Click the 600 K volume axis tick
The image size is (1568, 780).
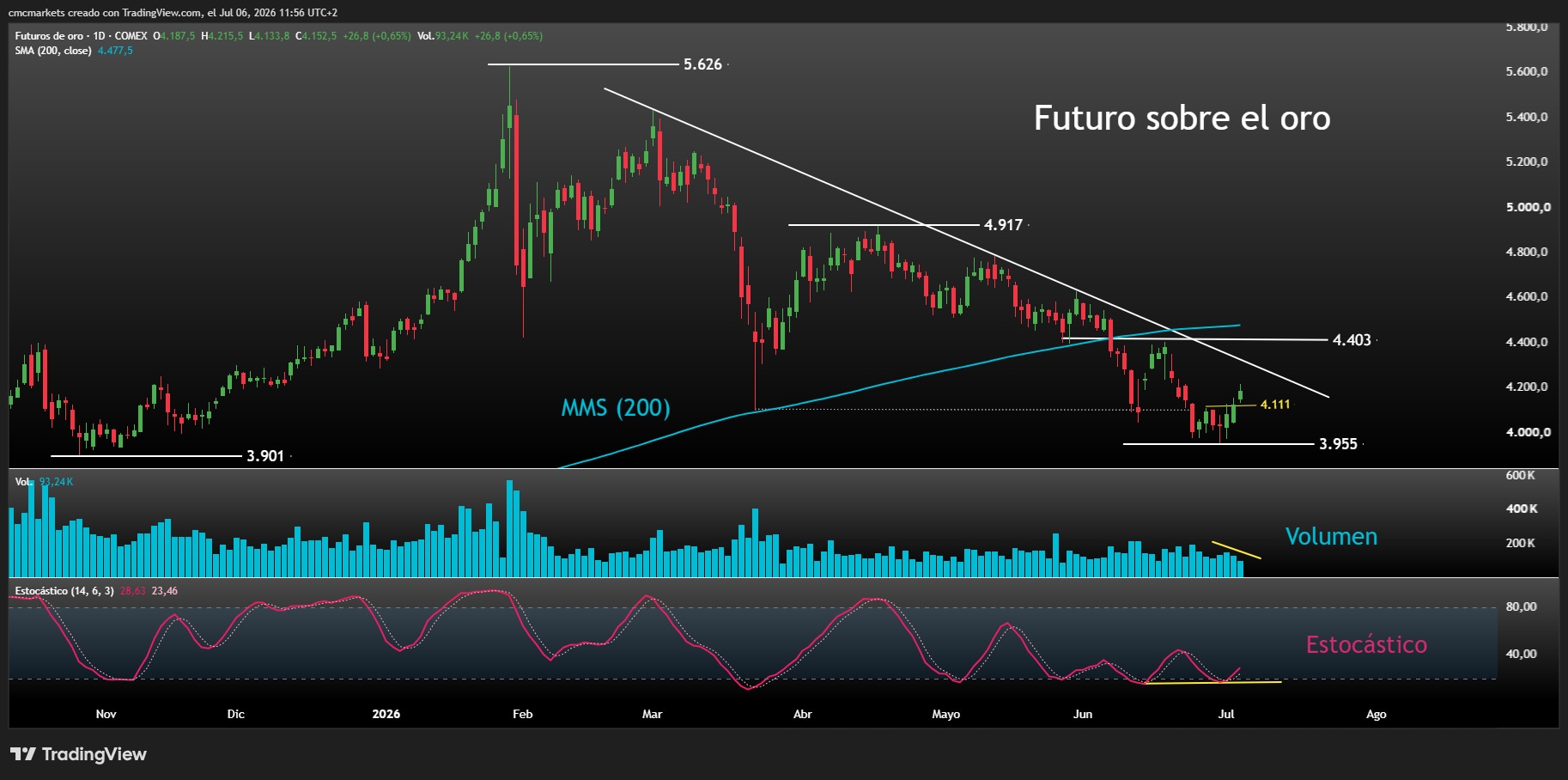(x=1520, y=475)
